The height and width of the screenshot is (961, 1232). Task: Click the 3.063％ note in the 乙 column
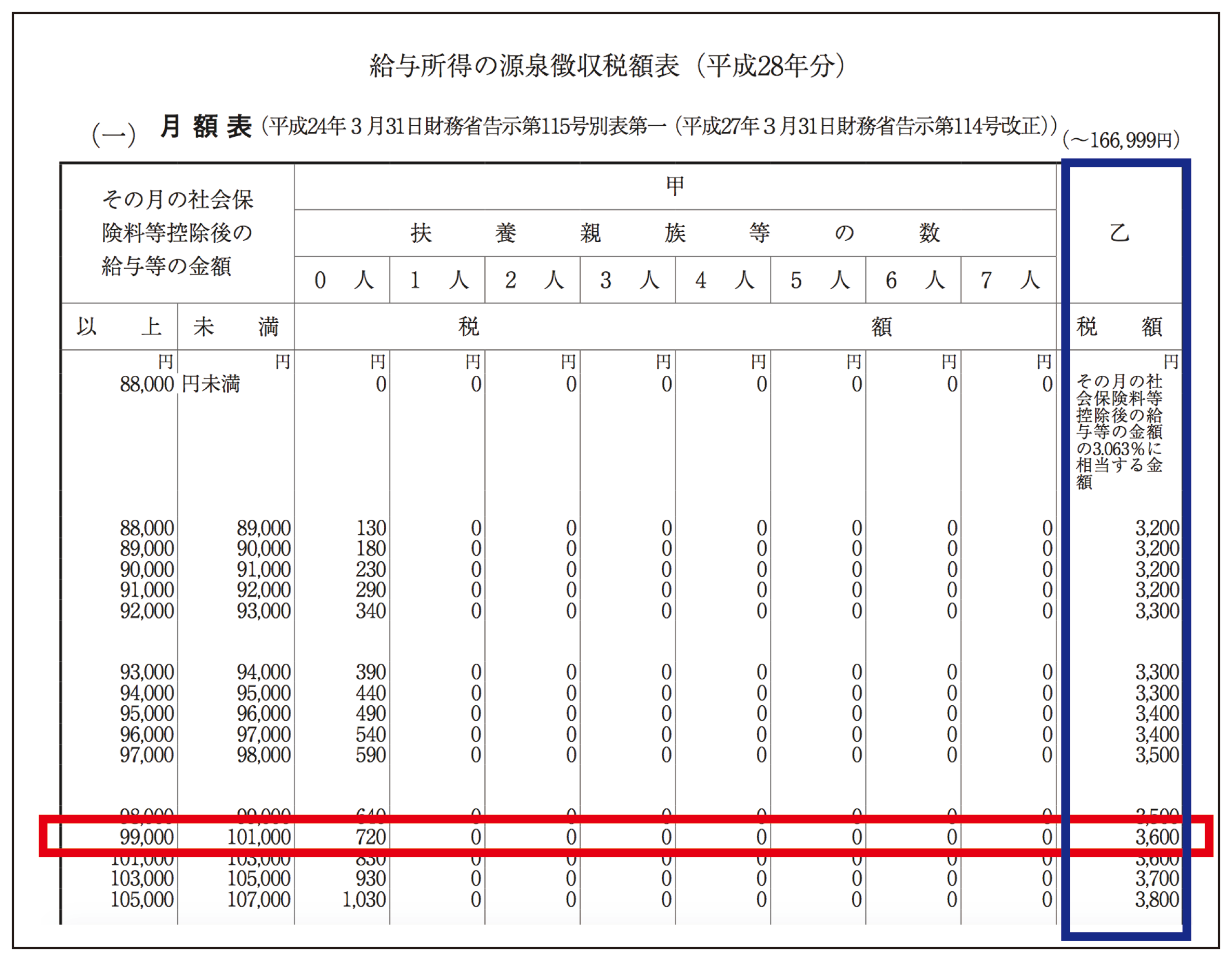[1119, 431]
